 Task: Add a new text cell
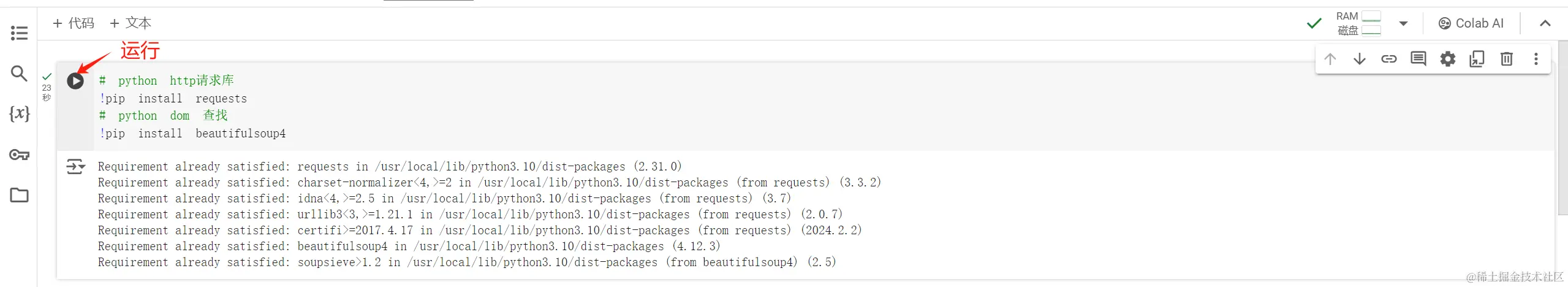pos(131,23)
